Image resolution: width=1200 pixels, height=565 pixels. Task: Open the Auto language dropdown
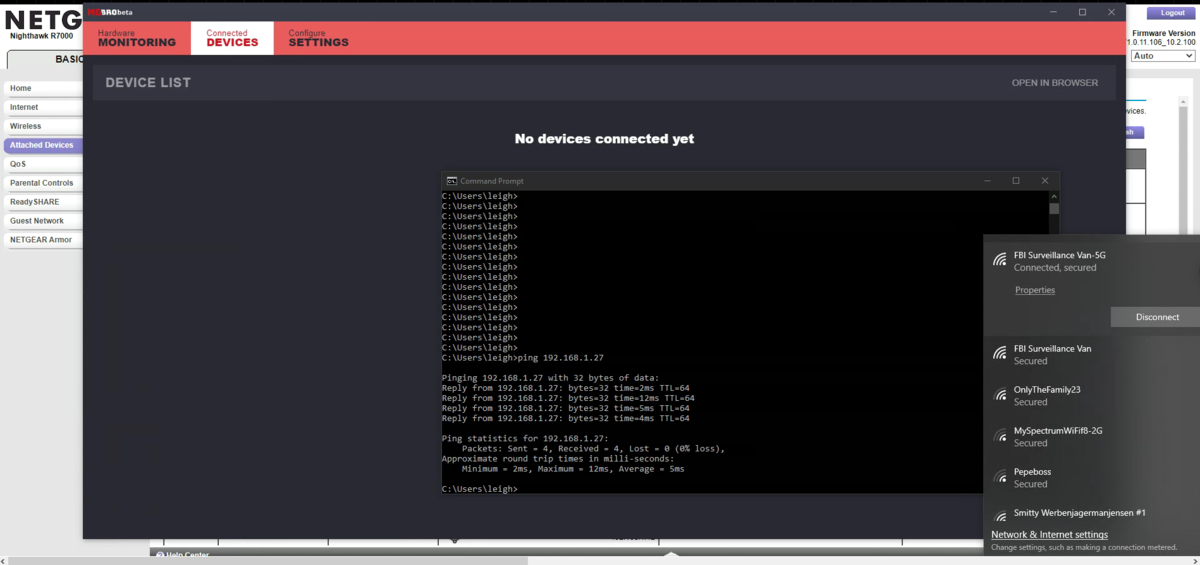[x=1162, y=56]
